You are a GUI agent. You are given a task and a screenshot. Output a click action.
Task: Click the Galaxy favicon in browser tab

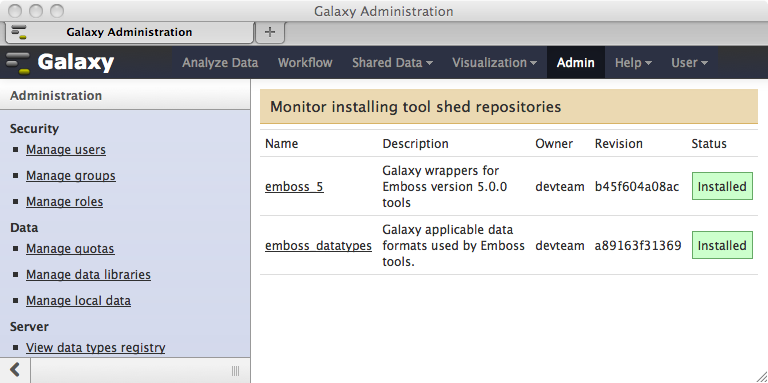click(x=19, y=32)
